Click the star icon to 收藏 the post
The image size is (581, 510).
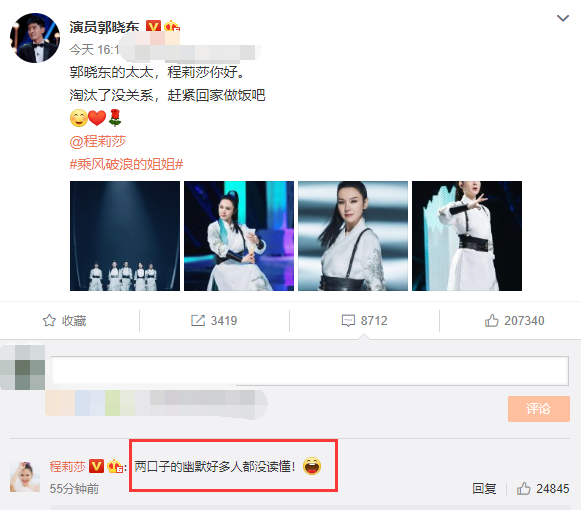point(49,321)
